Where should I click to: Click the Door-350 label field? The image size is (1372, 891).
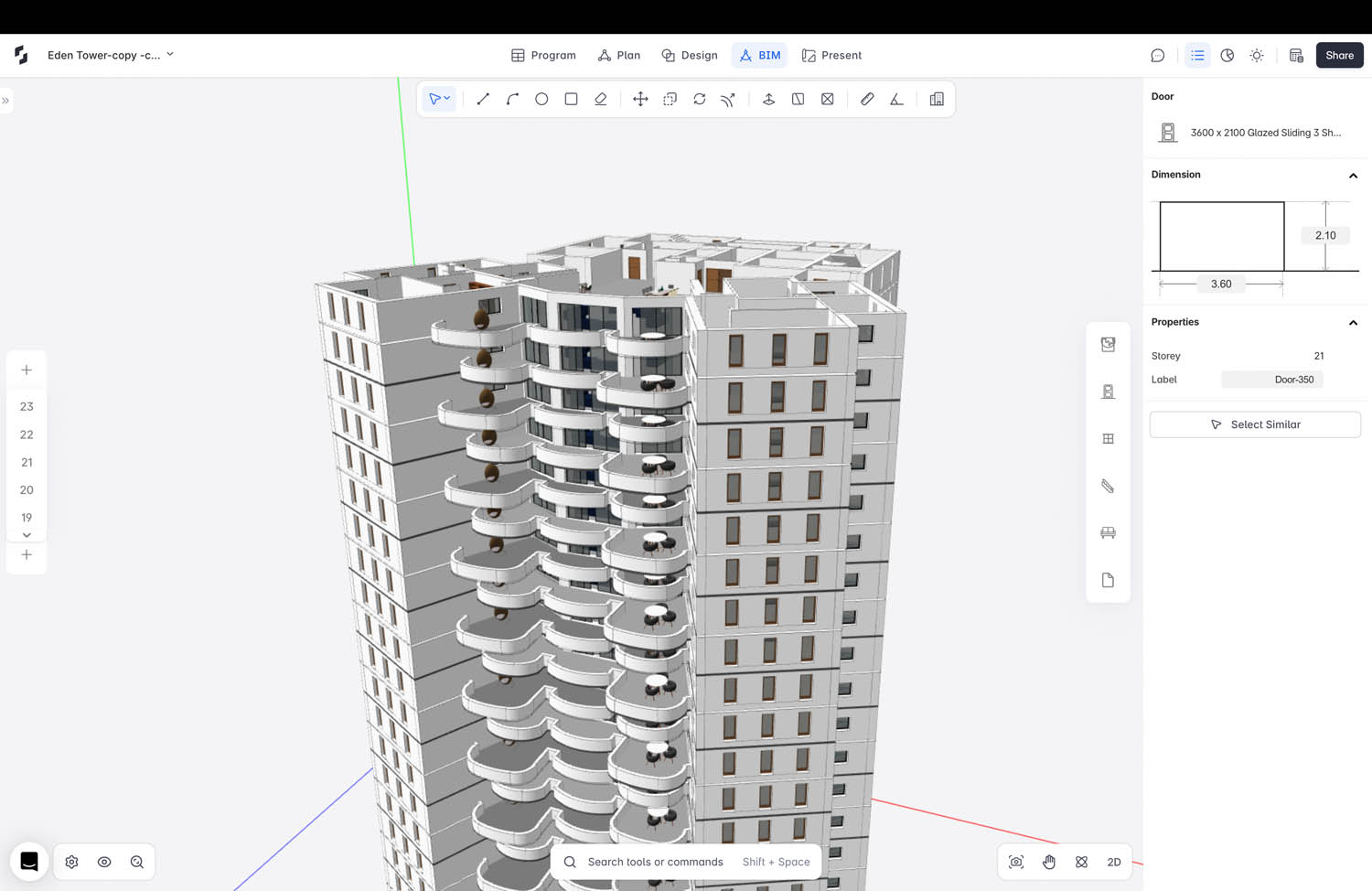pyautogui.click(x=1272, y=380)
